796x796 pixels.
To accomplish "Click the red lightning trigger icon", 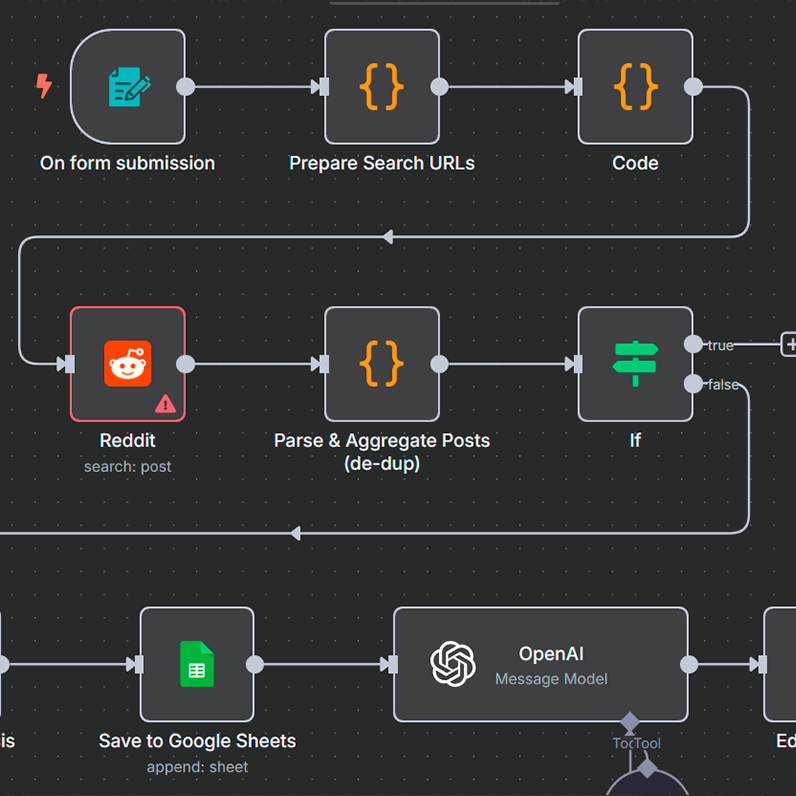I will (44, 86).
